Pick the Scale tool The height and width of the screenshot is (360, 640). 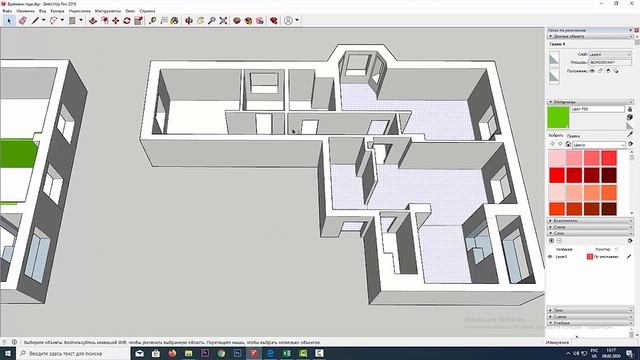(x=138, y=20)
